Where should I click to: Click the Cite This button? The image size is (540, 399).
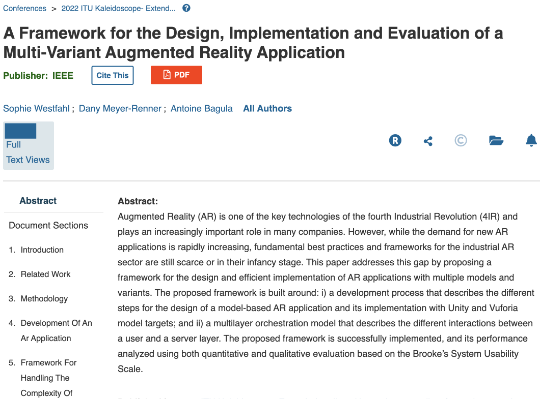(x=112, y=75)
